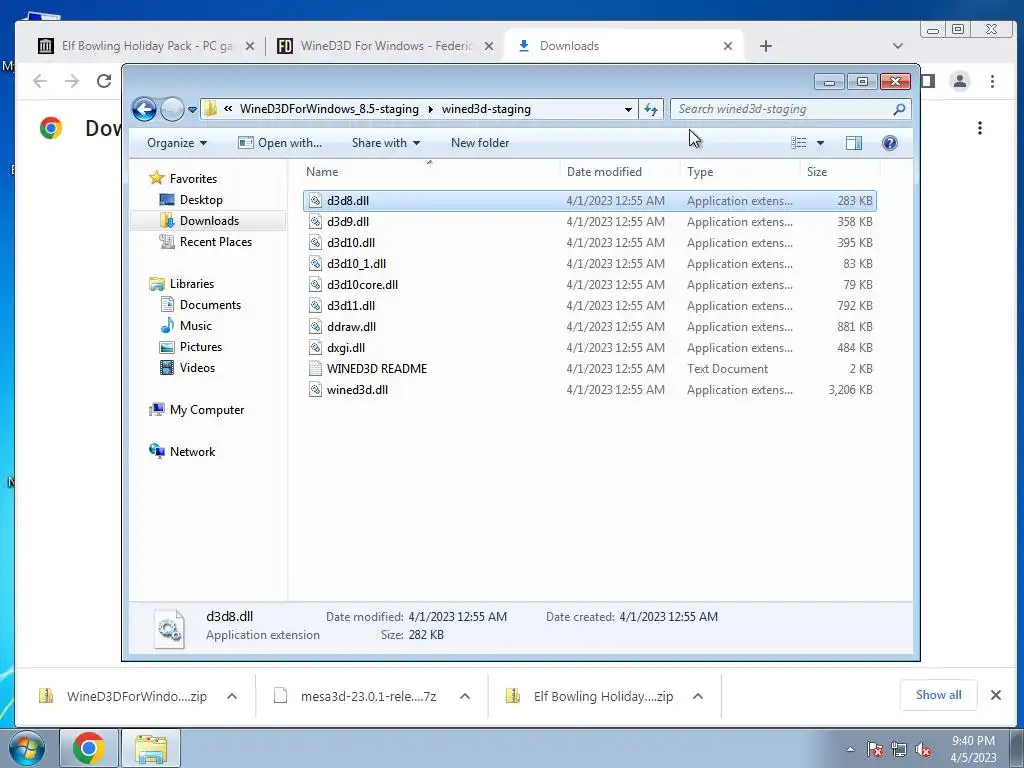Viewport: 1024px width, 768px height.
Task: Sort files by the Type column
Action: tap(739, 172)
